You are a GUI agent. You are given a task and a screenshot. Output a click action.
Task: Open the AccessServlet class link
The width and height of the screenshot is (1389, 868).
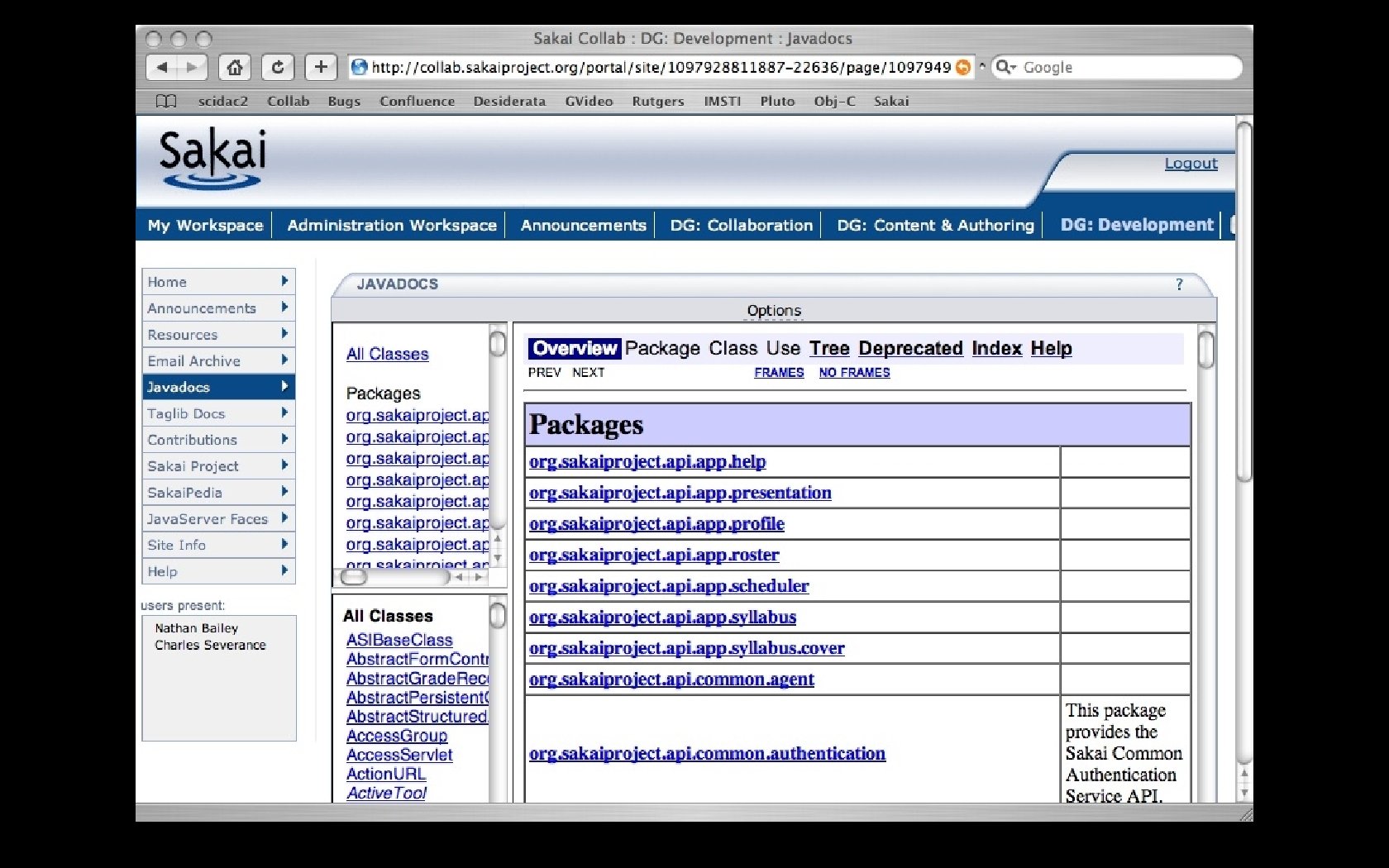coord(399,755)
